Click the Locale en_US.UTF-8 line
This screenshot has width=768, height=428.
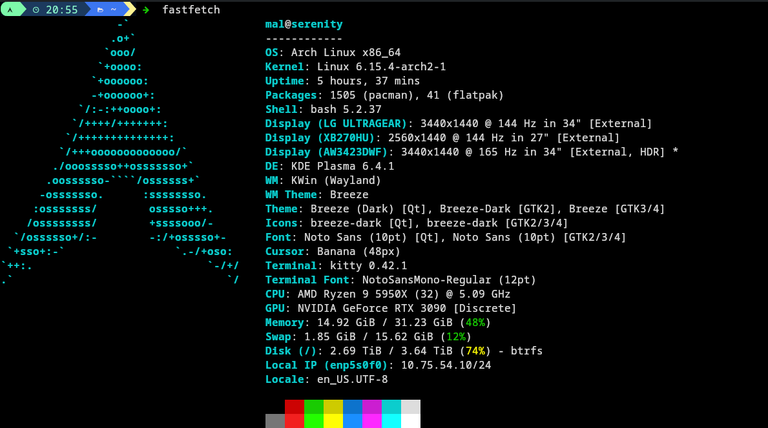click(326, 379)
